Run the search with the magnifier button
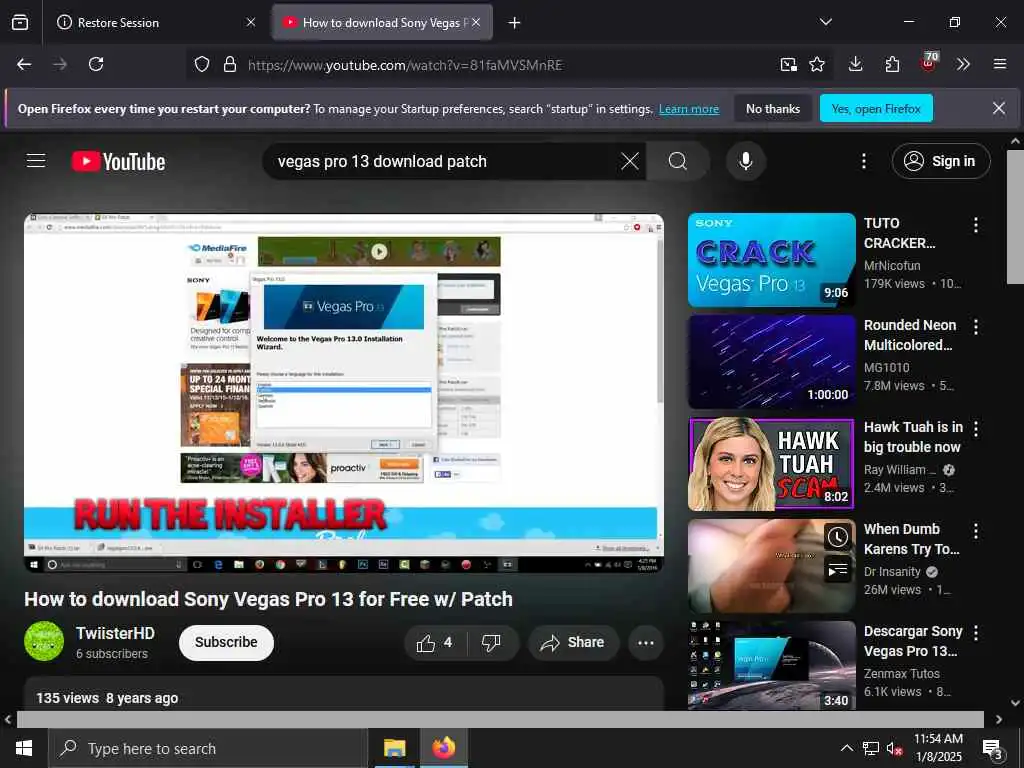 click(678, 161)
